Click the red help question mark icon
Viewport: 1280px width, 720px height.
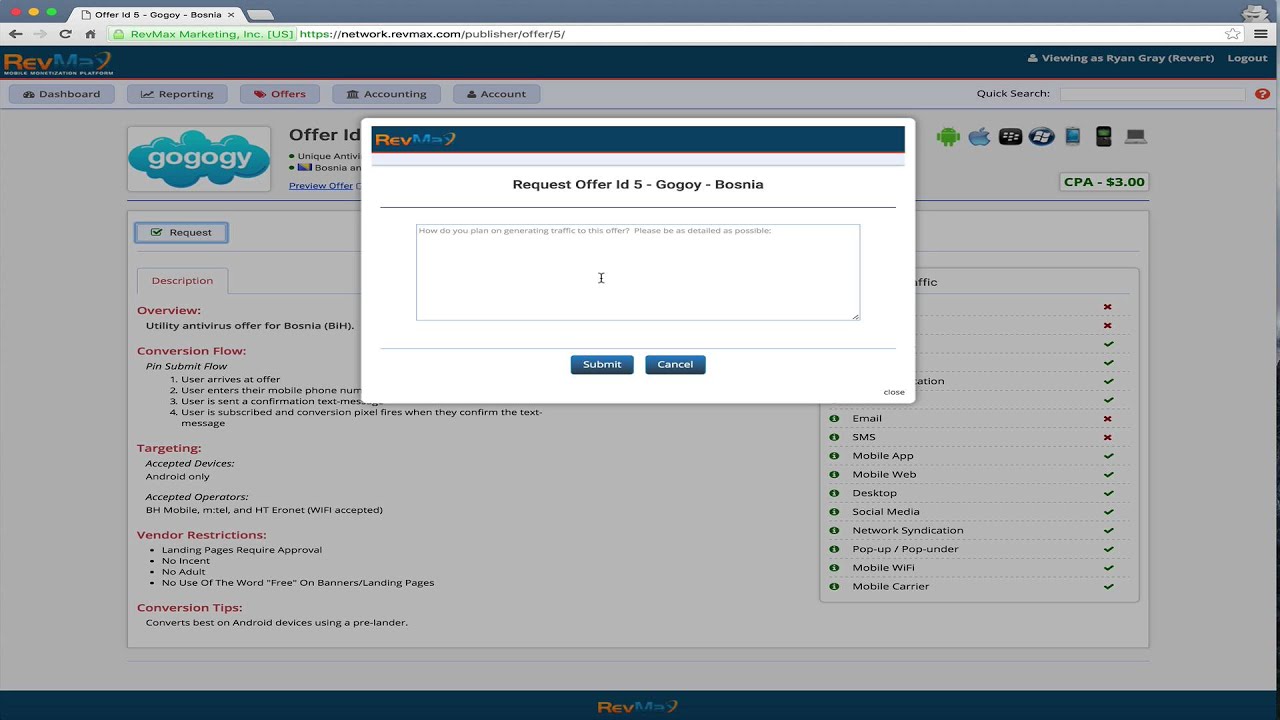1263,94
